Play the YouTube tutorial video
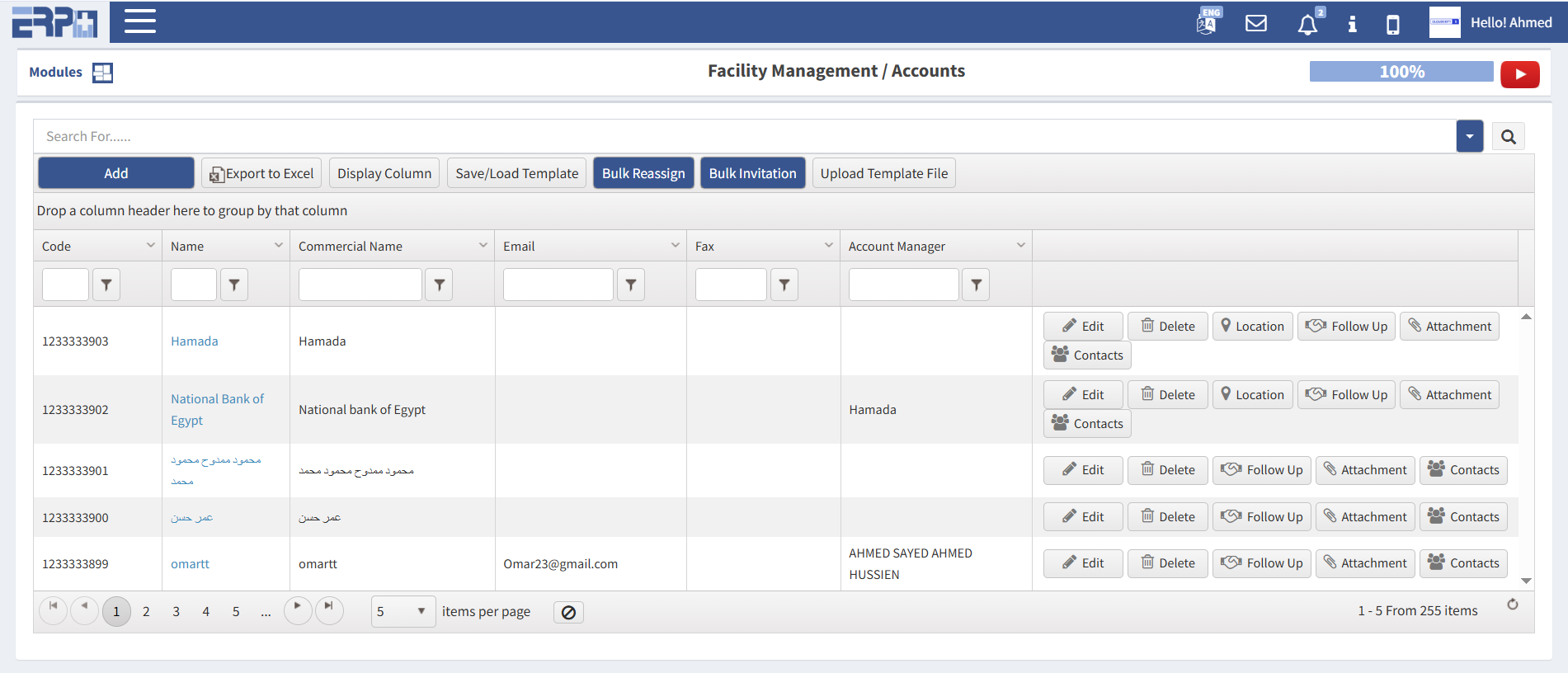 coord(1519,74)
